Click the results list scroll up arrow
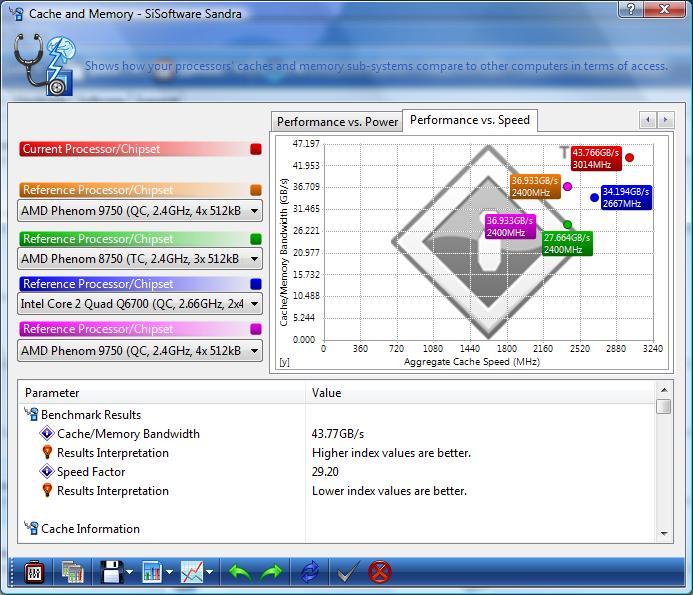Viewport: 693px width, 595px height. pyautogui.click(x=664, y=390)
